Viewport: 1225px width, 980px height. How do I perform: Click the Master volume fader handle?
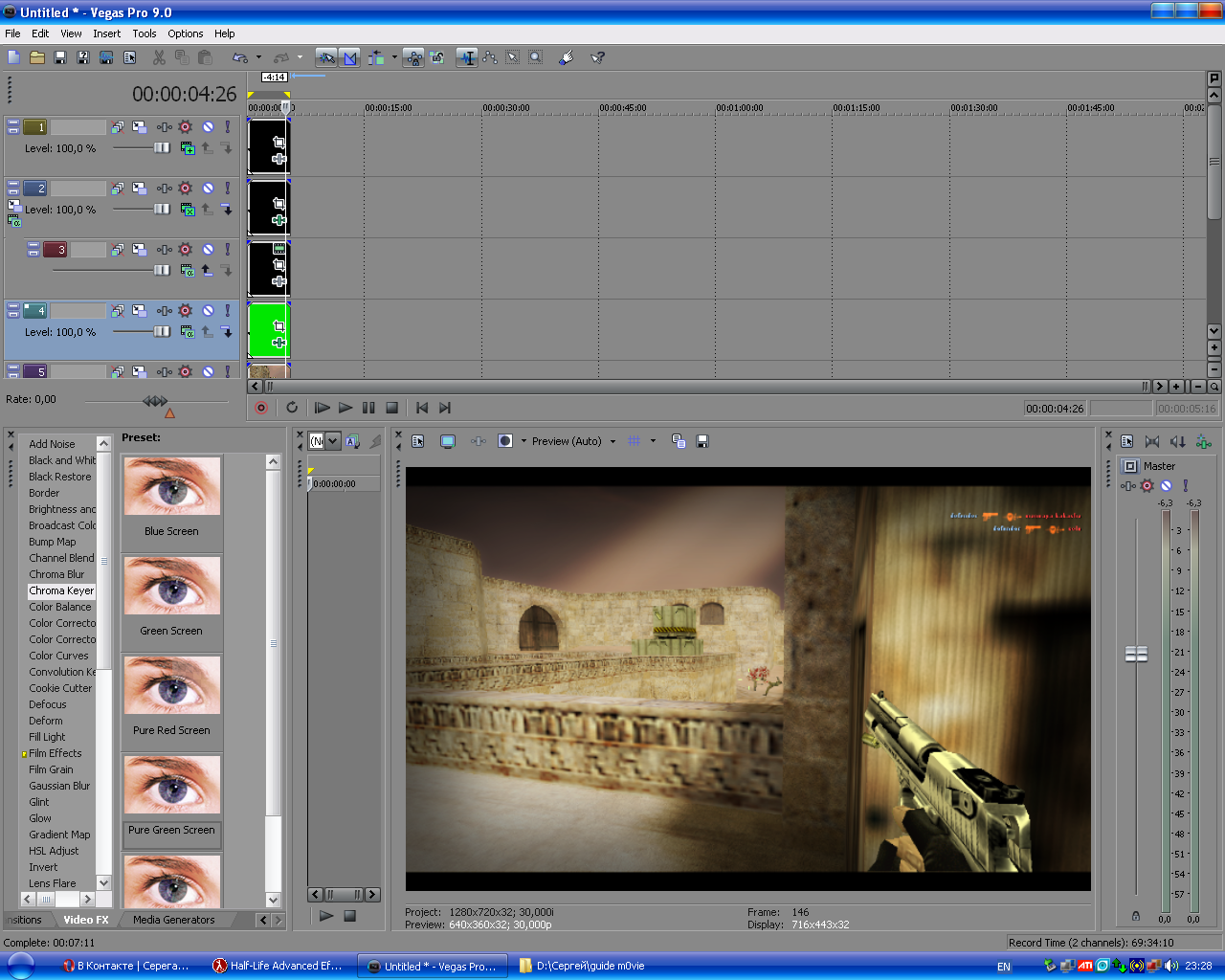[x=1136, y=655]
